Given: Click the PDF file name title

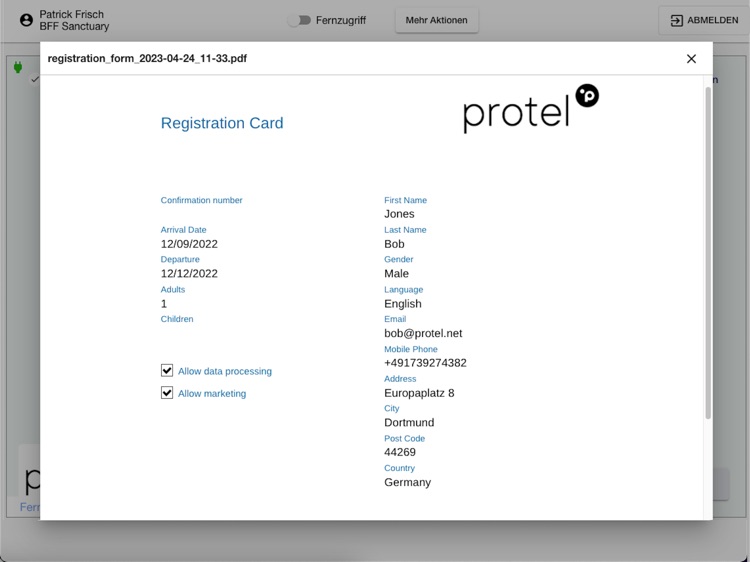Looking at the screenshot, I should click(147, 58).
